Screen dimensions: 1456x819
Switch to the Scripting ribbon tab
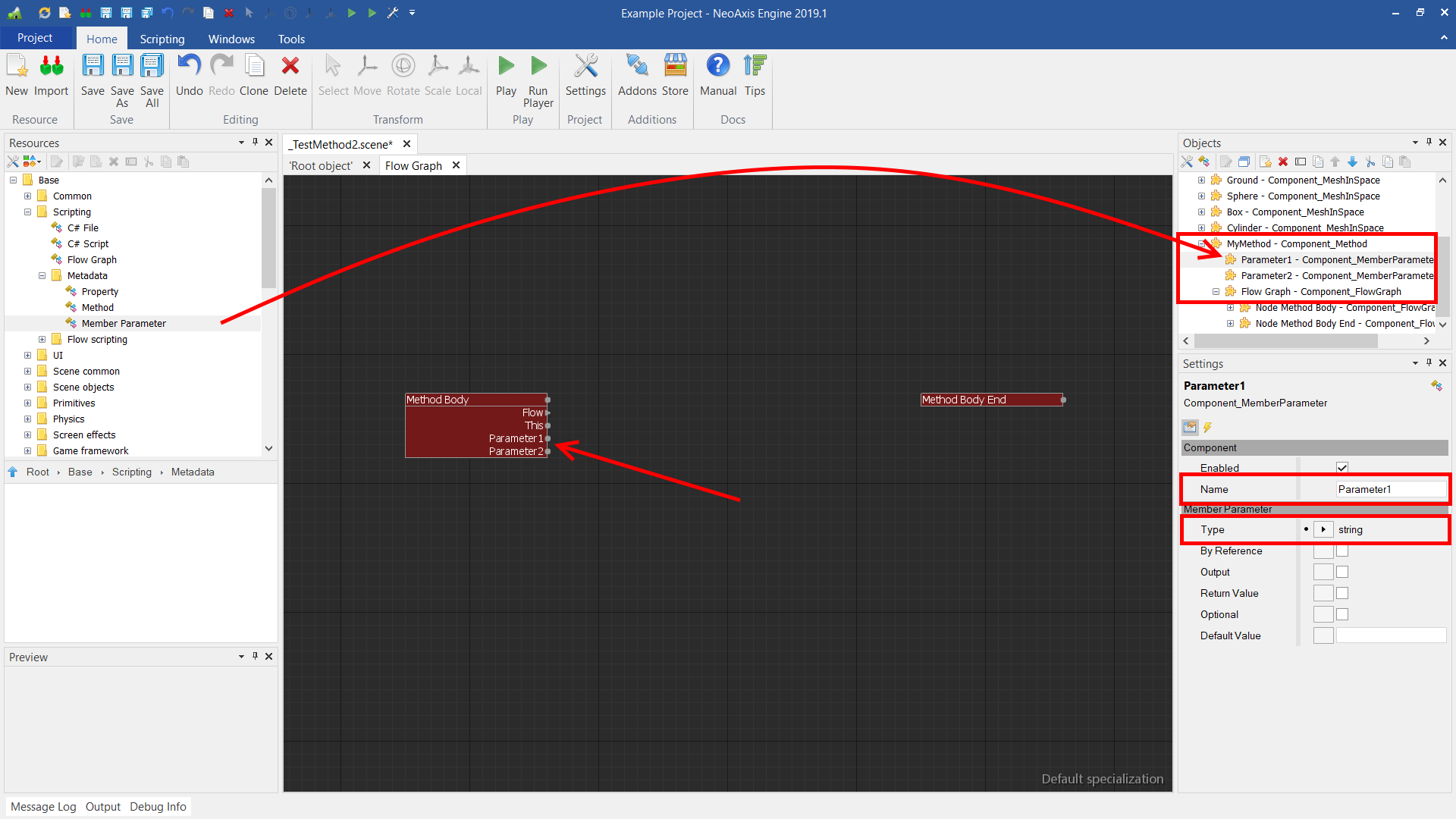point(162,39)
